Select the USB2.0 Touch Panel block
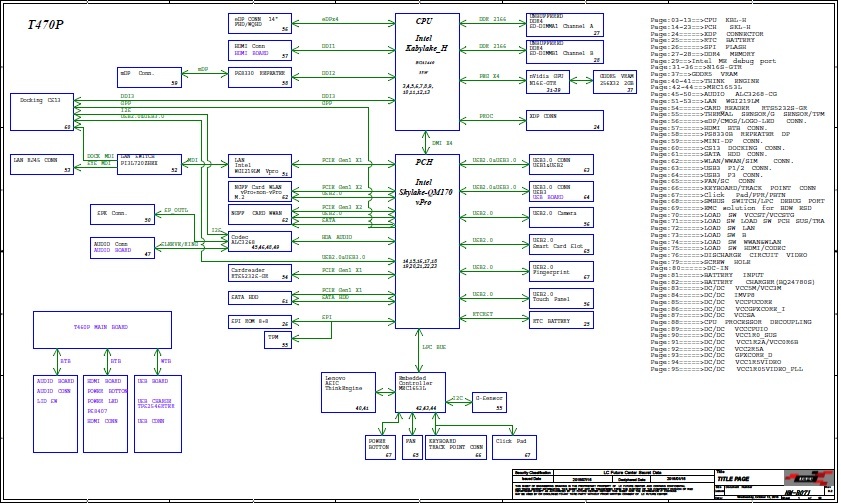The width and height of the screenshot is (841, 504). pyautogui.click(x=560, y=298)
